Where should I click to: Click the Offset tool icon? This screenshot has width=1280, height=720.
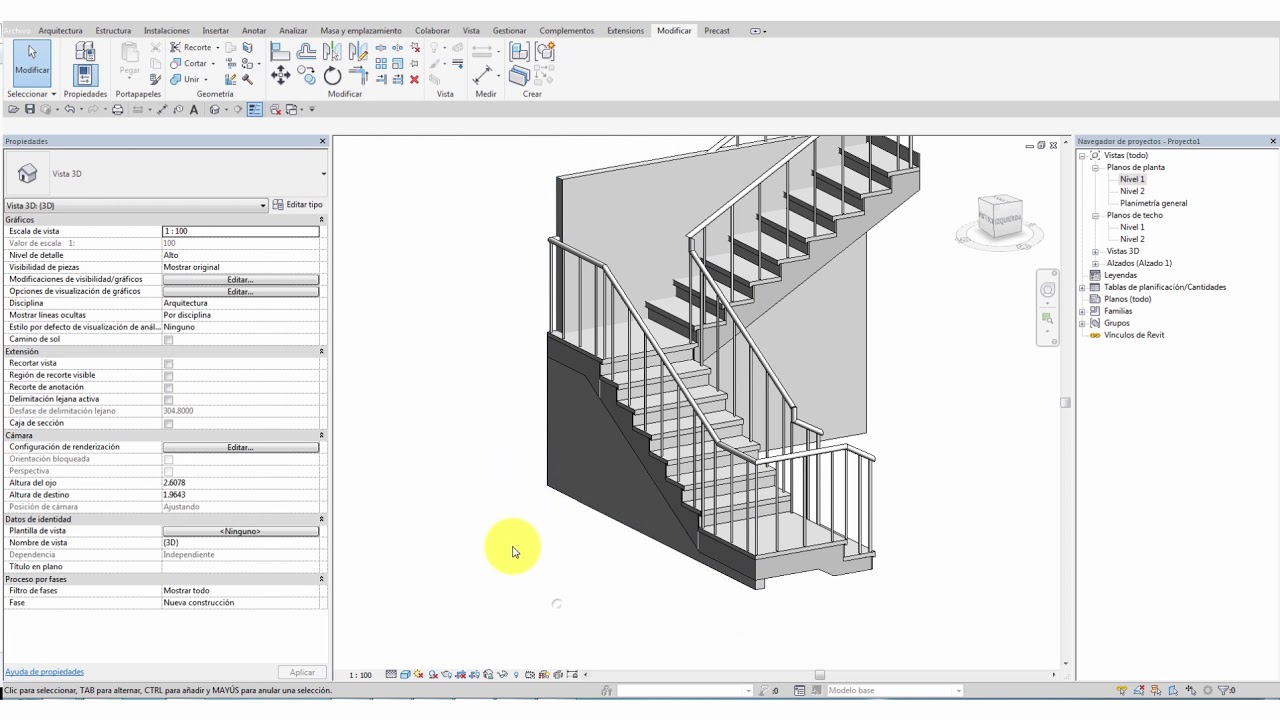pyautogui.click(x=306, y=50)
